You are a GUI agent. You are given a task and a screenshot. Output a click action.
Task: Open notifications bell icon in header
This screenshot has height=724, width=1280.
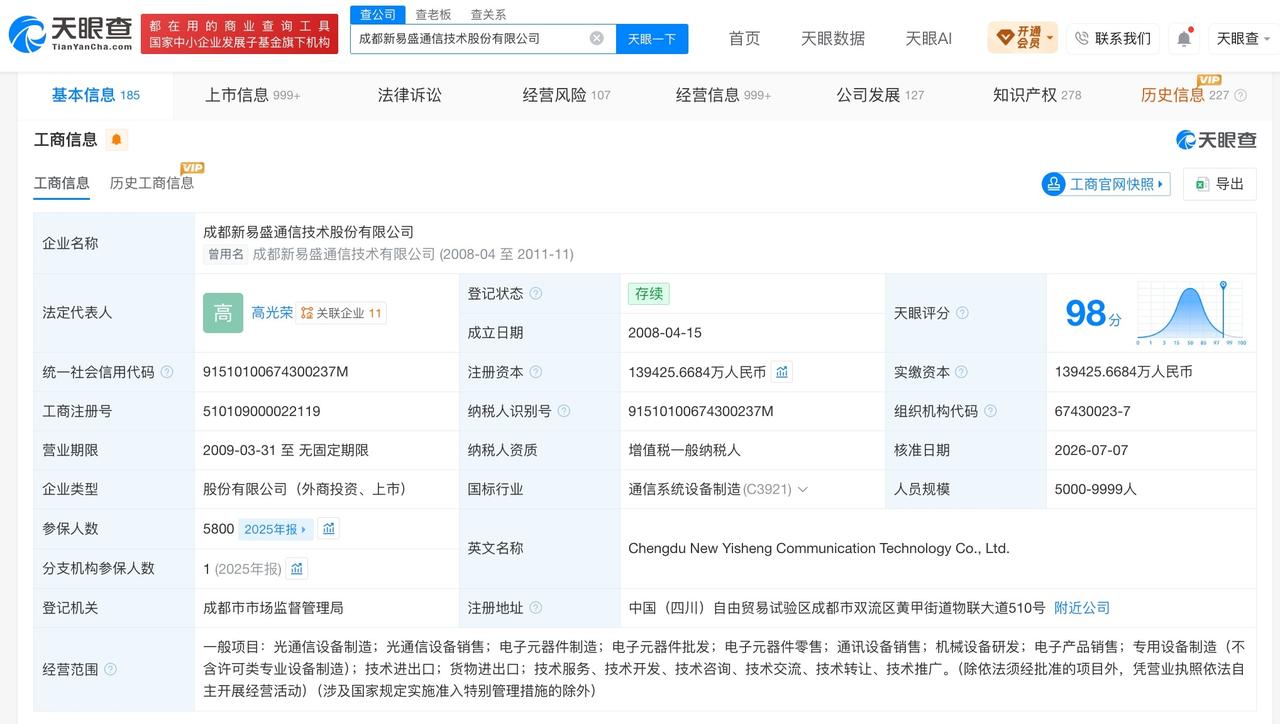[x=1184, y=38]
